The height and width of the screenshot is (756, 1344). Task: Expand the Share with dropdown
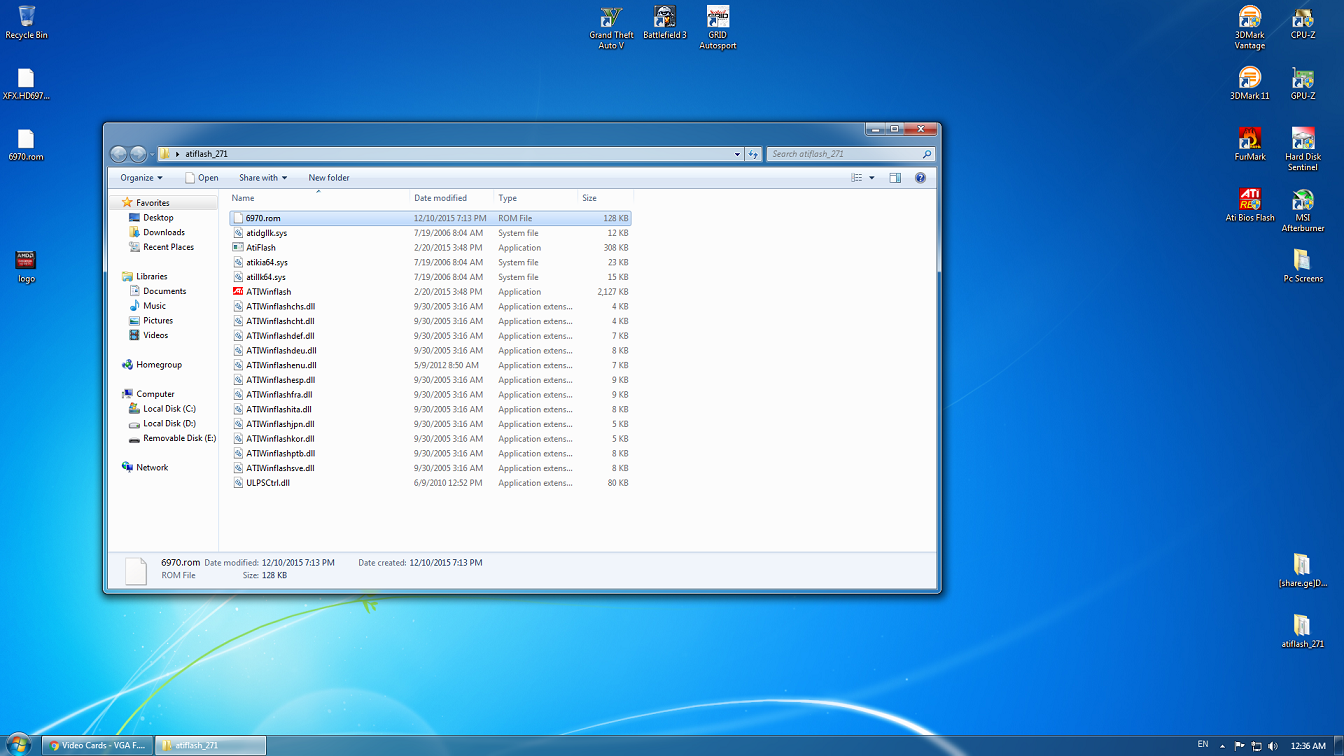pyautogui.click(x=262, y=178)
